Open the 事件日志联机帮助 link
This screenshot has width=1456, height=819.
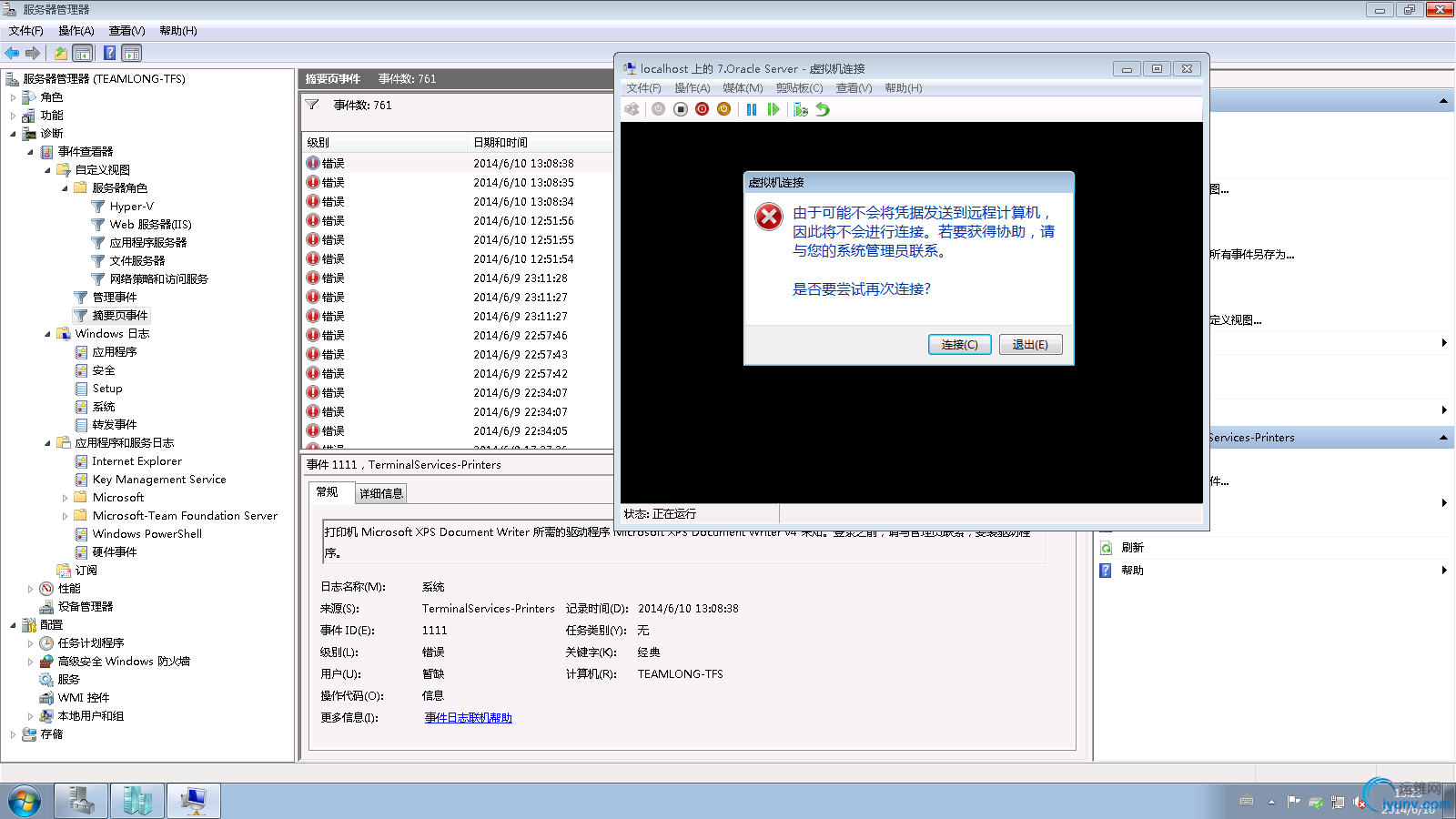pyautogui.click(x=468, y=718)
